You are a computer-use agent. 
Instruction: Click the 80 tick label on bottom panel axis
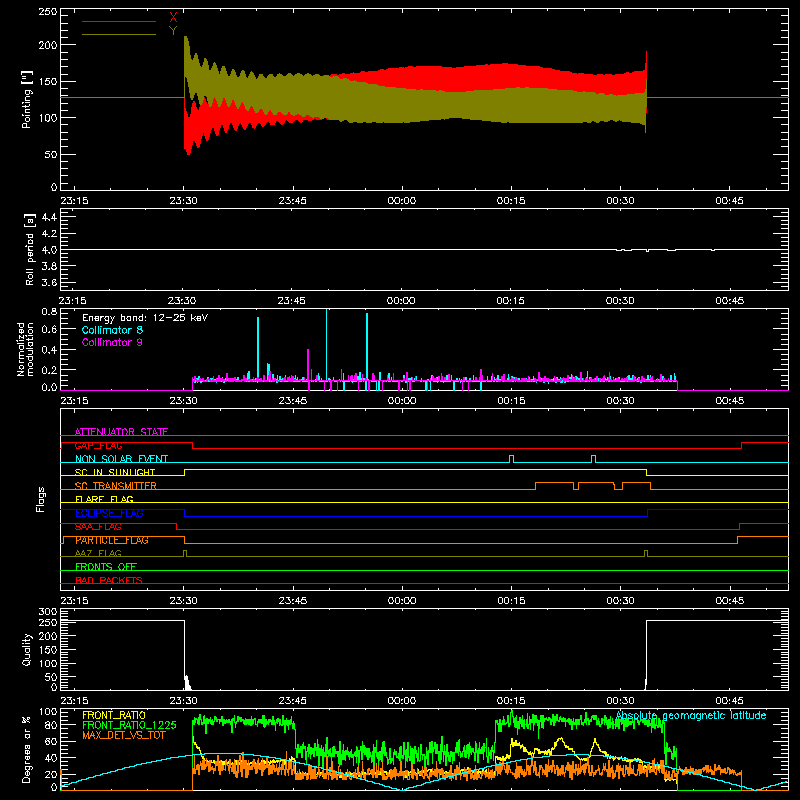coord(51,725)
